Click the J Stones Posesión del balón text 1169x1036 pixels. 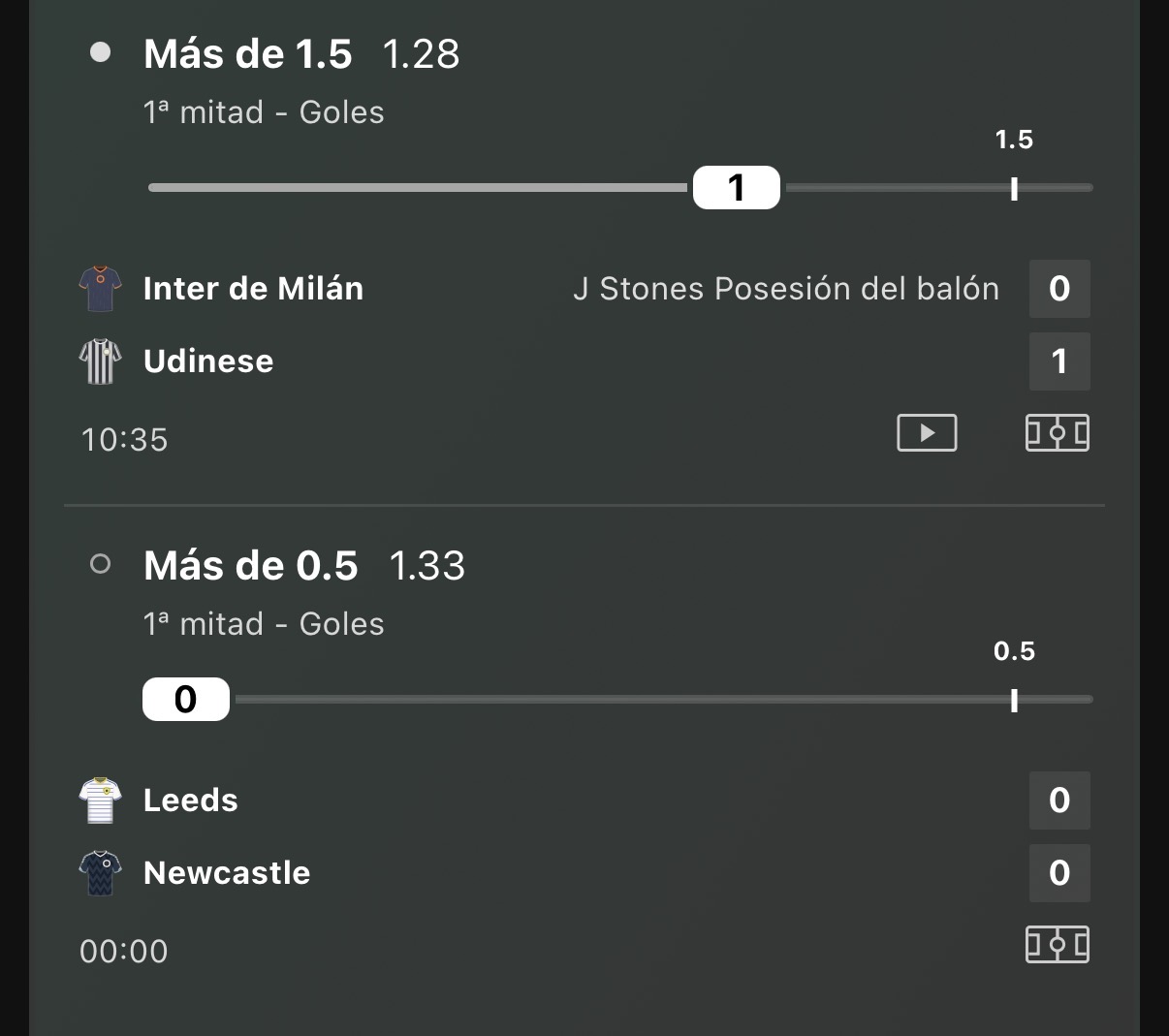pos(786,289)
